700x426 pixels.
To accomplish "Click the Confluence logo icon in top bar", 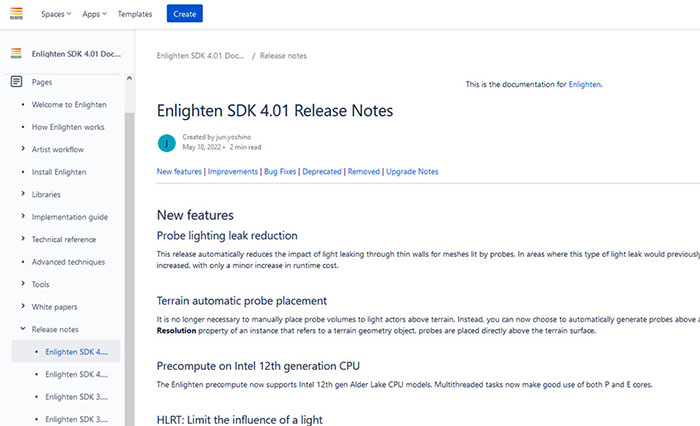I will [15, 14].
